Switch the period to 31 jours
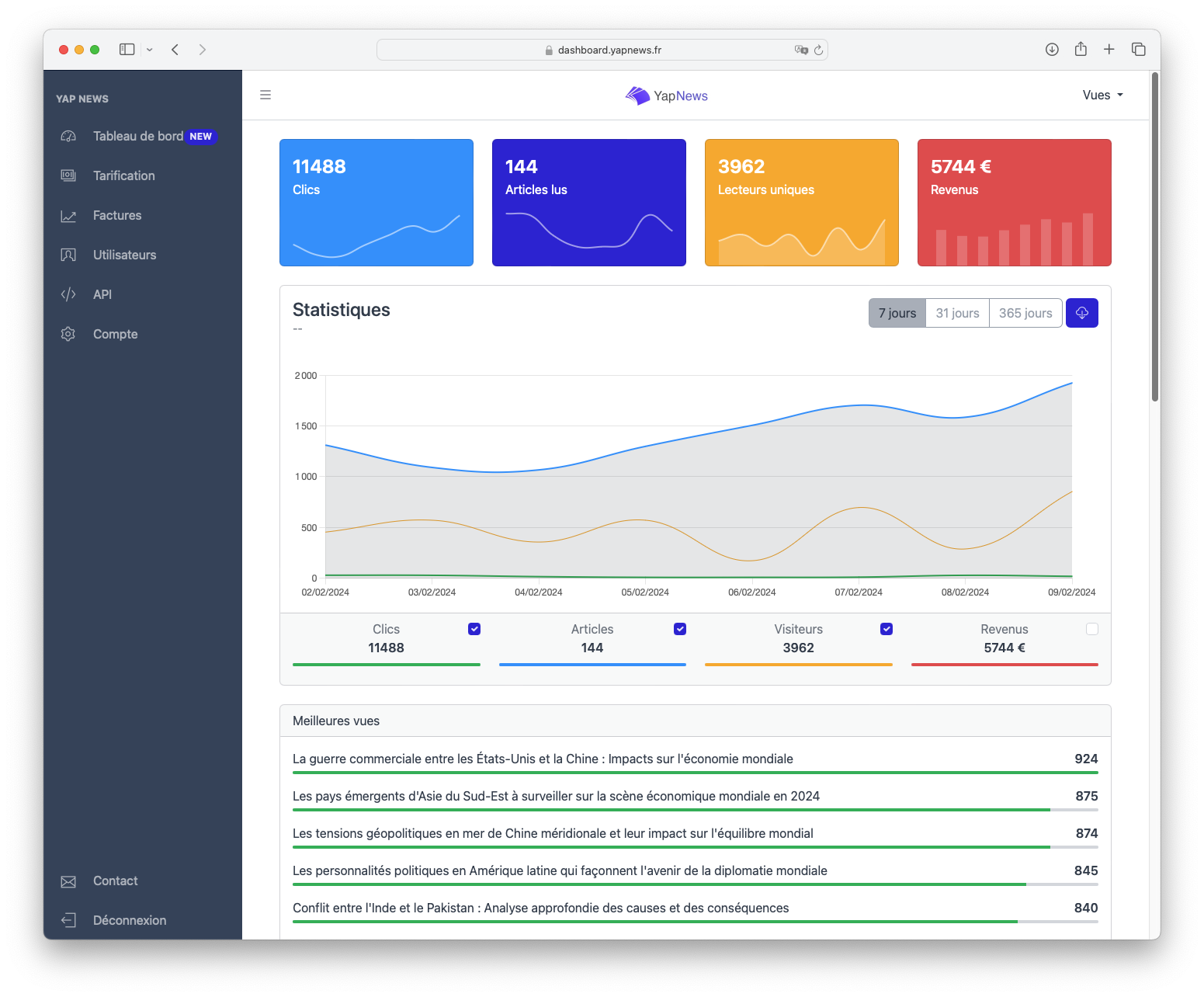The width and height of the screenshot is (1204, 997). click(x=957, y=313)
